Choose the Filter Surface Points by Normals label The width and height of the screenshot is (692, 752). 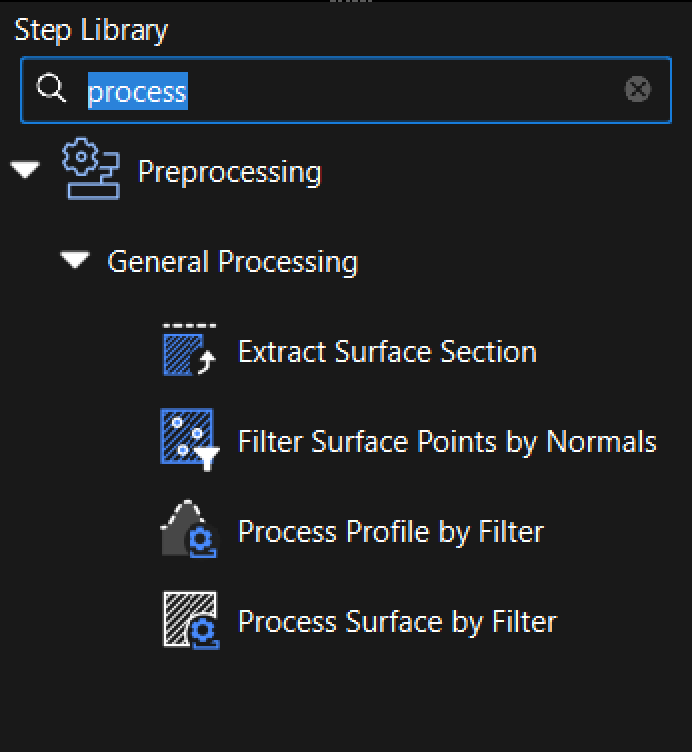pyautogui.click(x=447, y=442)
